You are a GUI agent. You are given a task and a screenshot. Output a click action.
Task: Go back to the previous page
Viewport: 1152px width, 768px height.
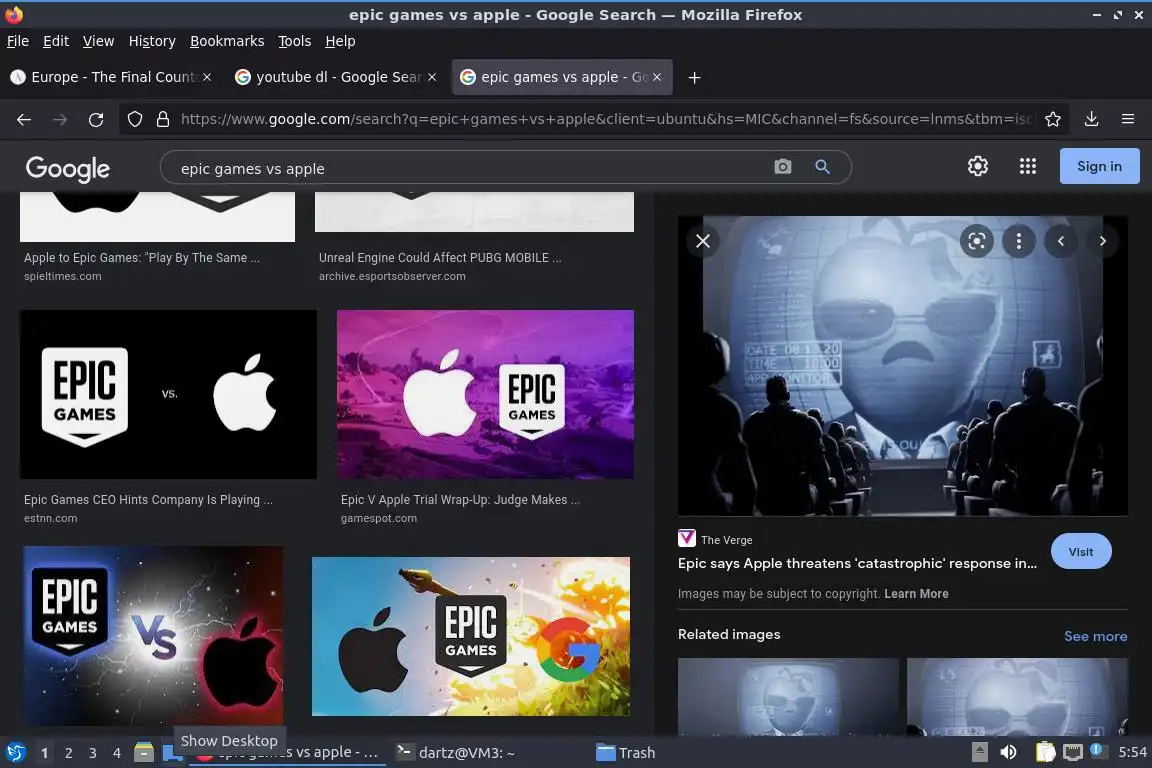24,119
